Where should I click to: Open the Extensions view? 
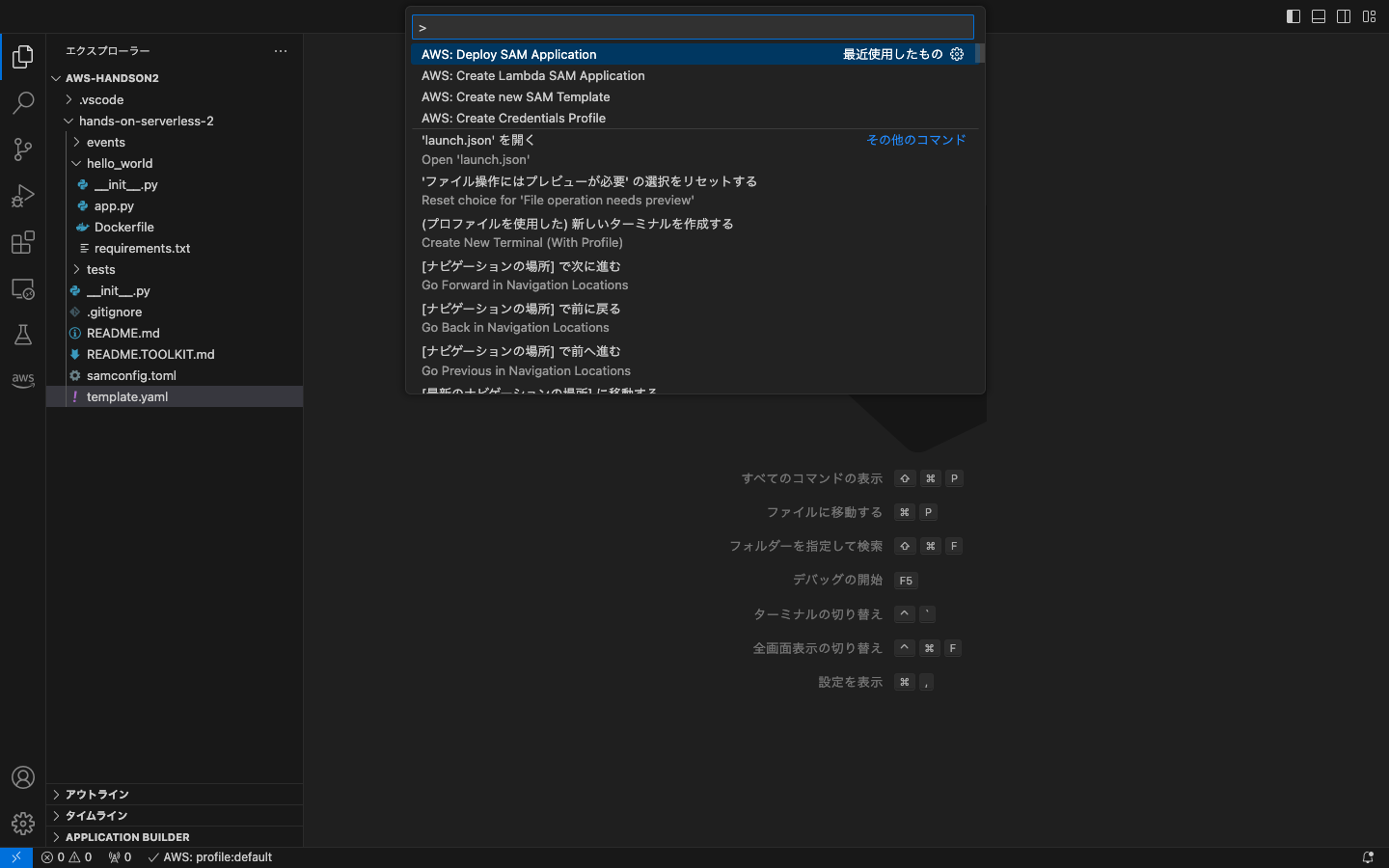point(23,242)
